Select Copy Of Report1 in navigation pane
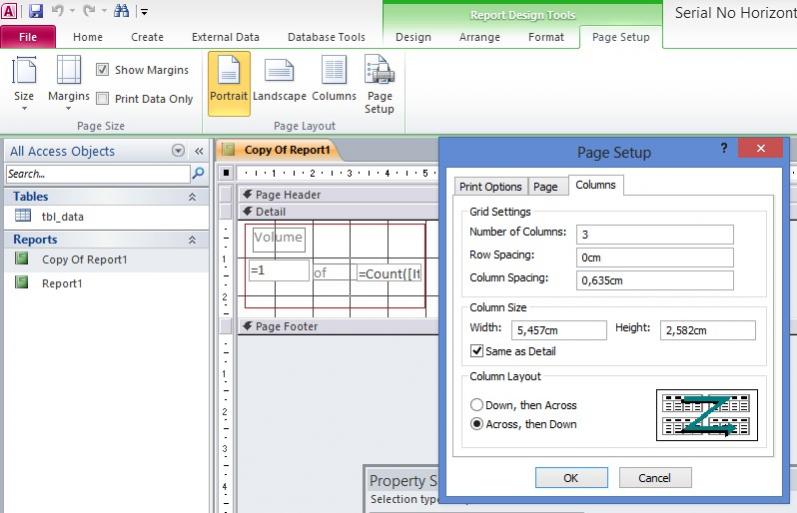This screenshot has width=797, height=513. point(107,260)
